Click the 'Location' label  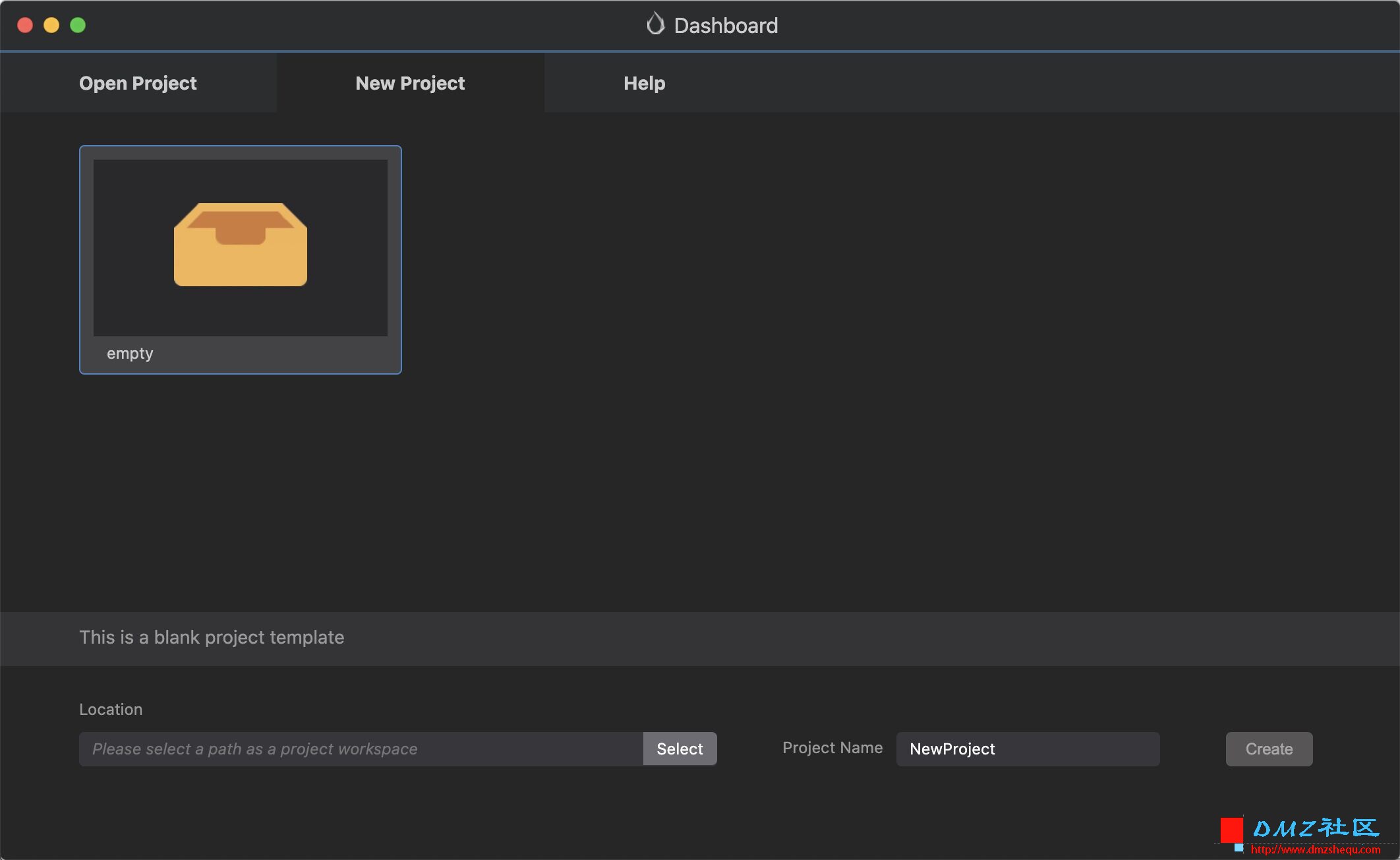tap(111, 709)
